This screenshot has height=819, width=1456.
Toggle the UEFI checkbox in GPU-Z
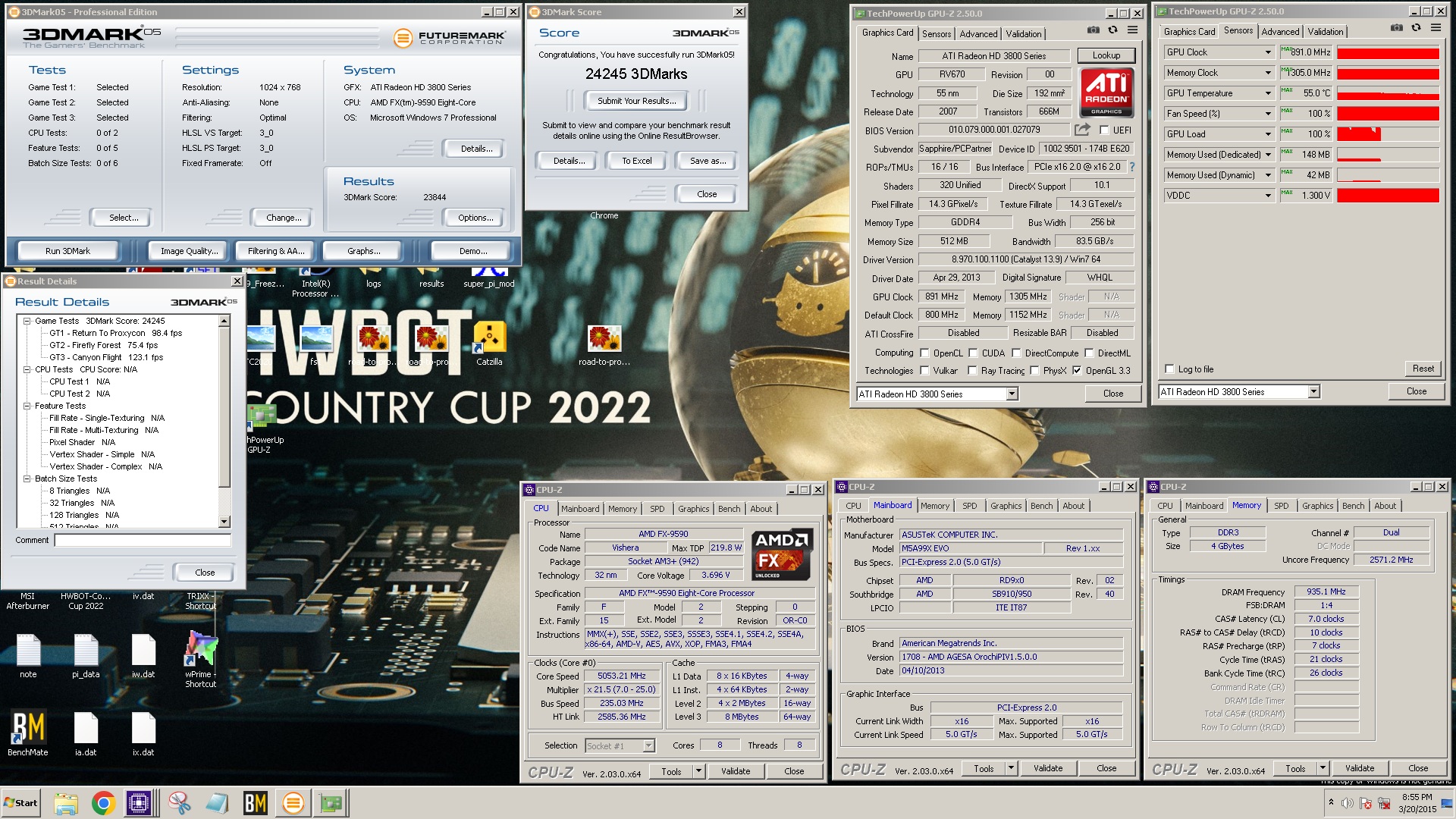pos(1104,130)
